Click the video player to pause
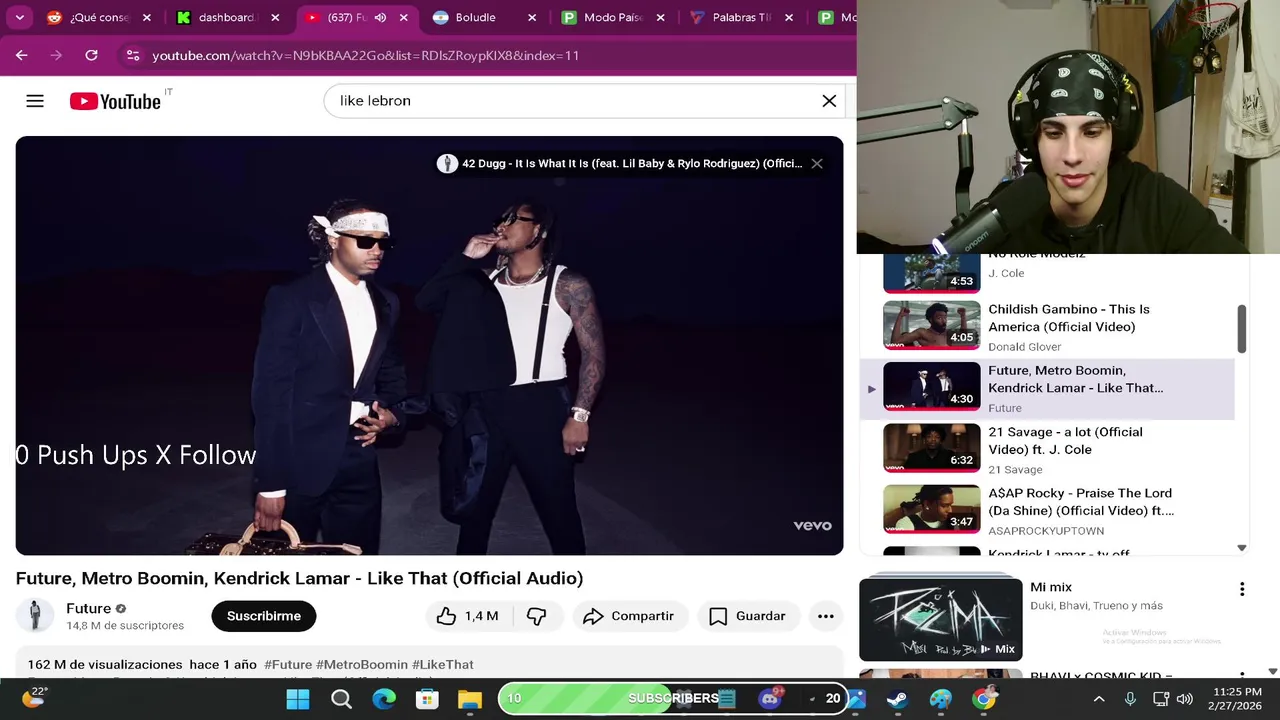 tap(429, 345)
